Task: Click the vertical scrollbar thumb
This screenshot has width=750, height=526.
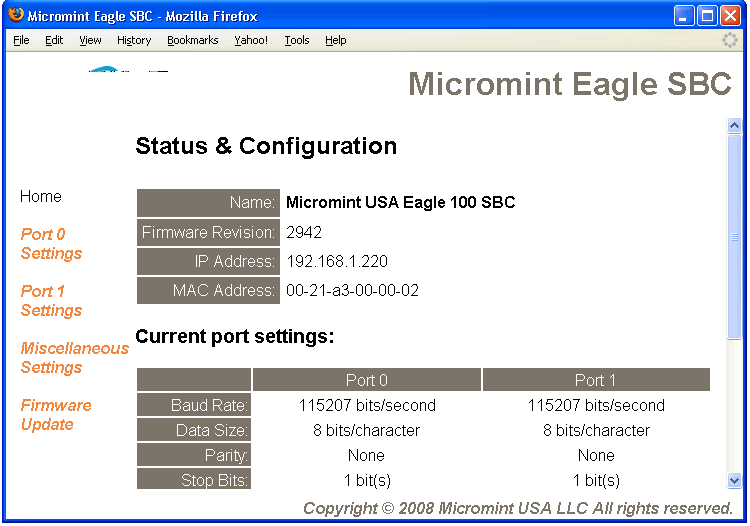Action: click(x=734, y=237)
